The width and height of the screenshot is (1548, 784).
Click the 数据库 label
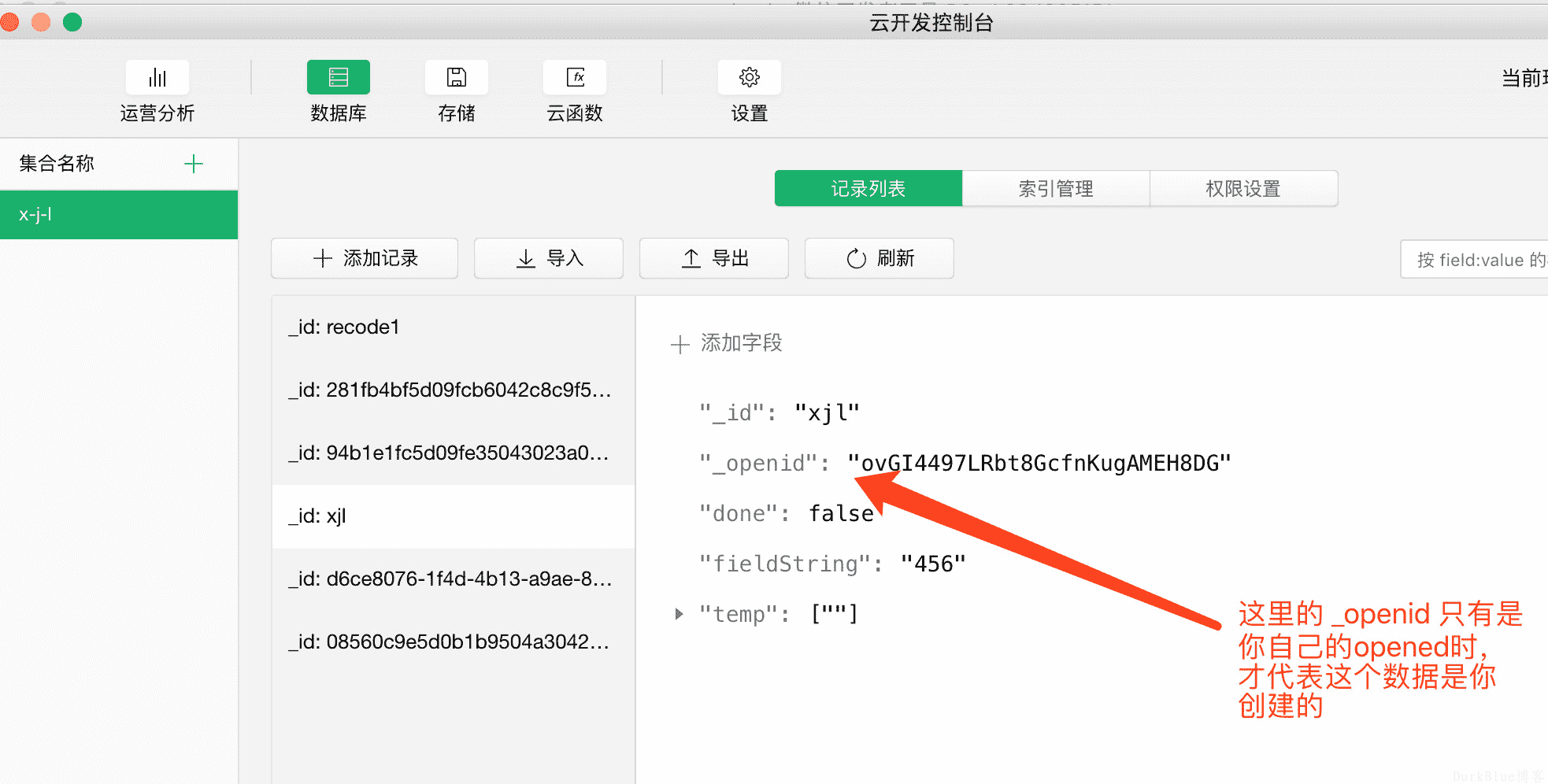339,113
